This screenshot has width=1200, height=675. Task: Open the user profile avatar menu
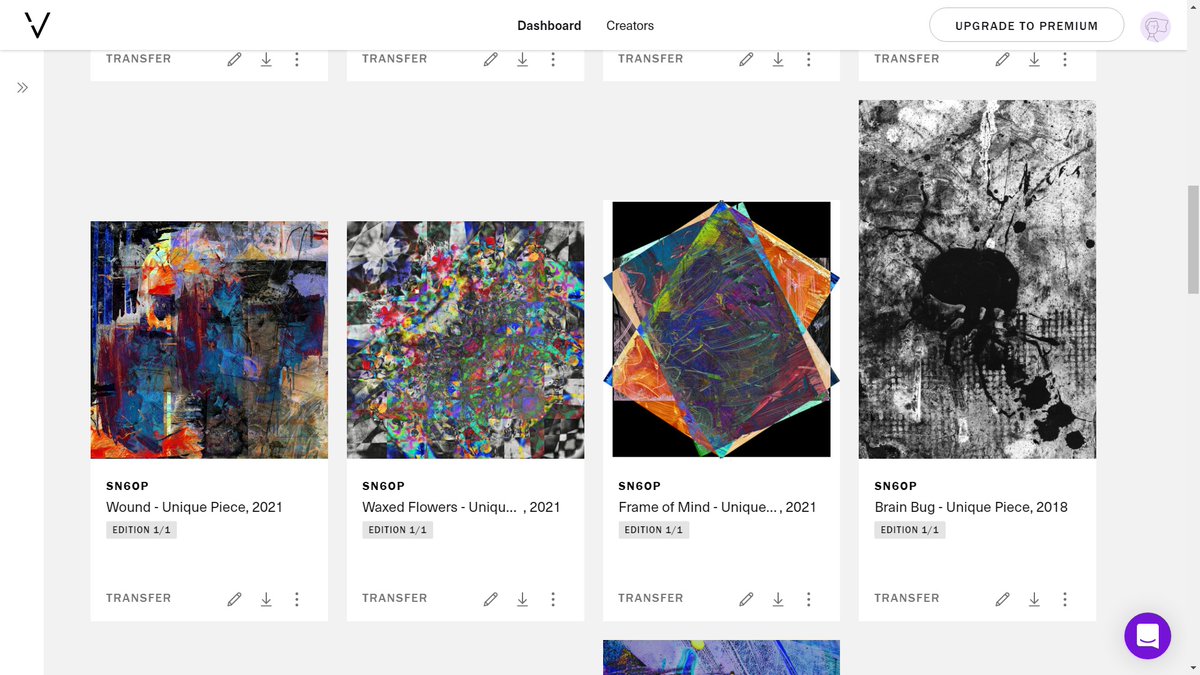coord(1155,27)
